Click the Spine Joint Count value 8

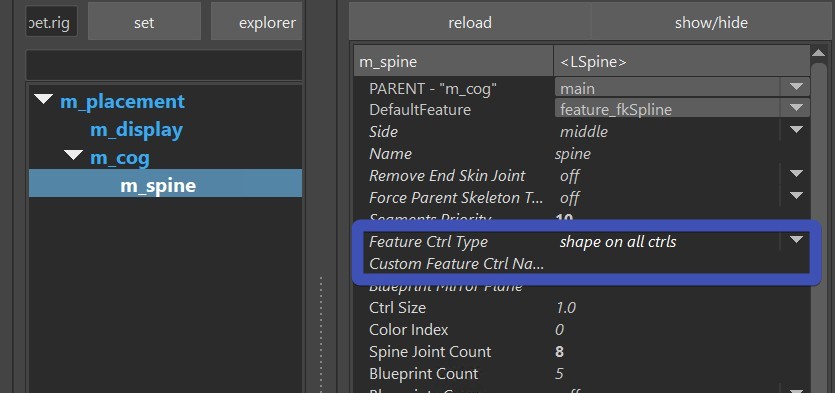click(x=559, y=351)
